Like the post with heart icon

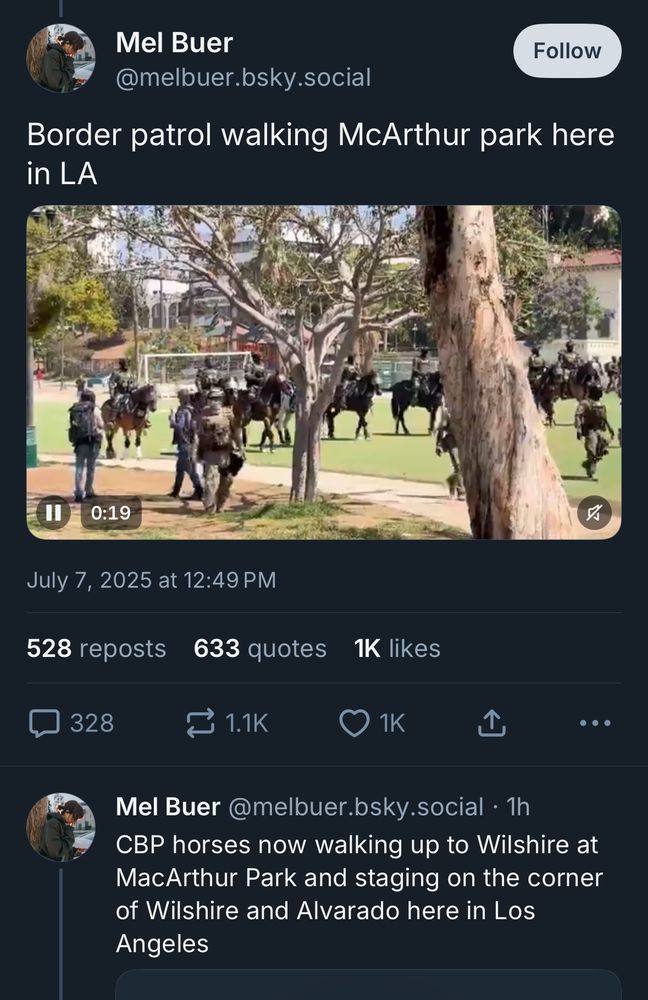click(354, 723)
